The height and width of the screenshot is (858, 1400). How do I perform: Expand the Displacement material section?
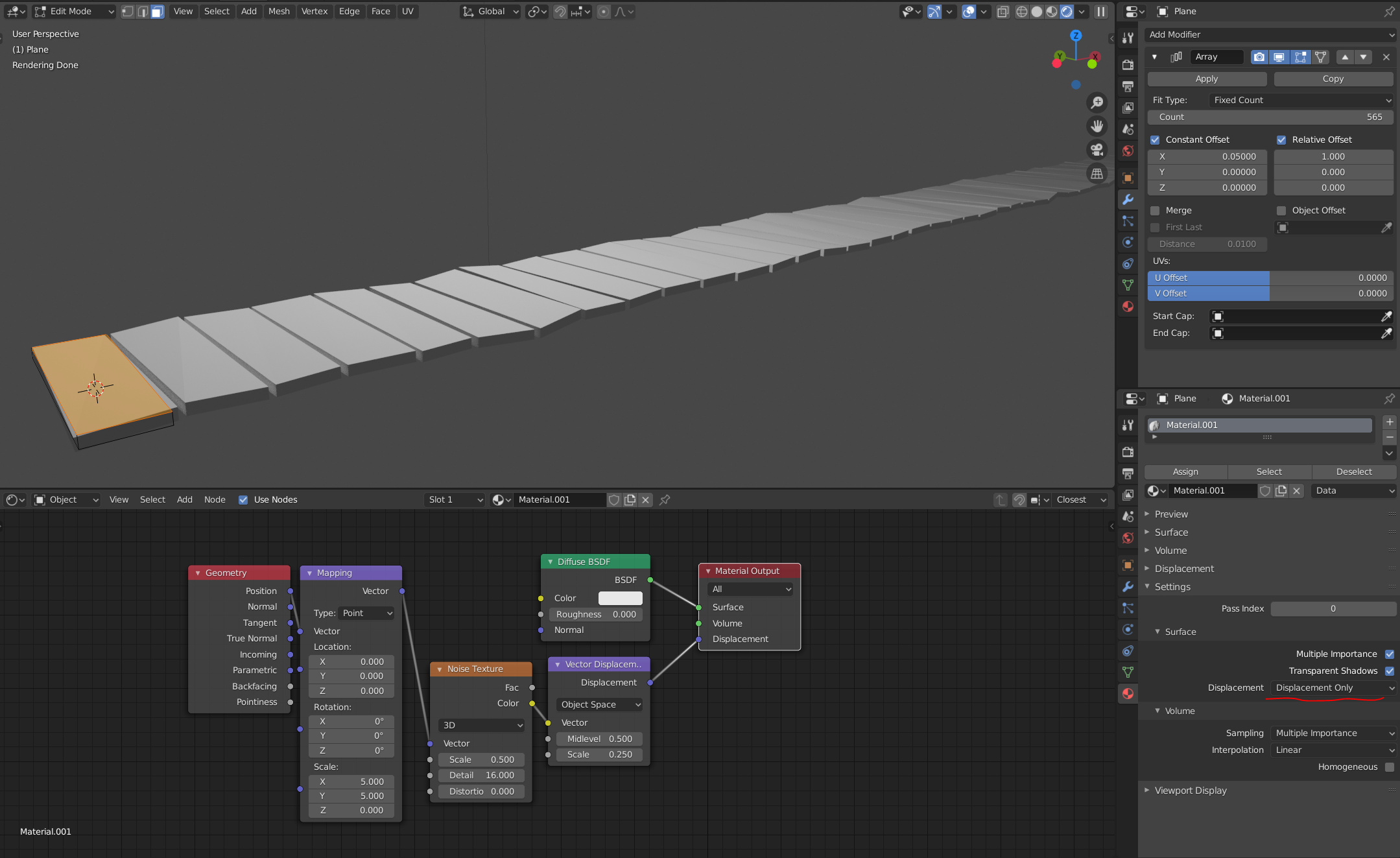coord(1186,567)
